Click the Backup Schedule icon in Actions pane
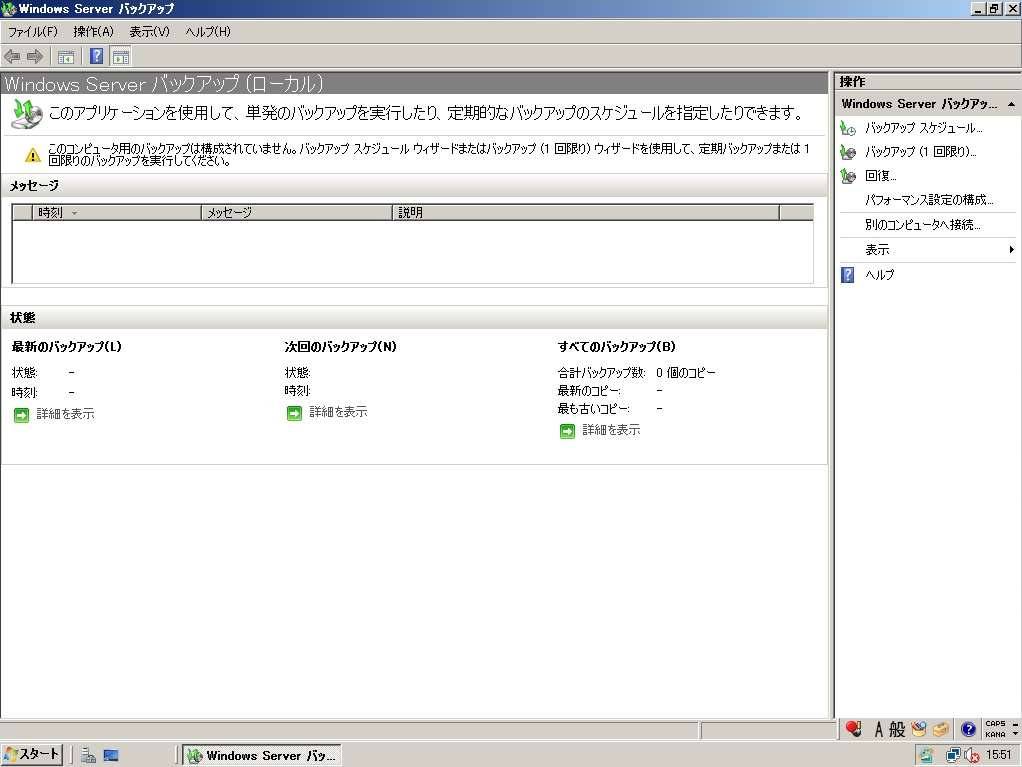This screenshot has width=1022, height=767. pos(848,128)
